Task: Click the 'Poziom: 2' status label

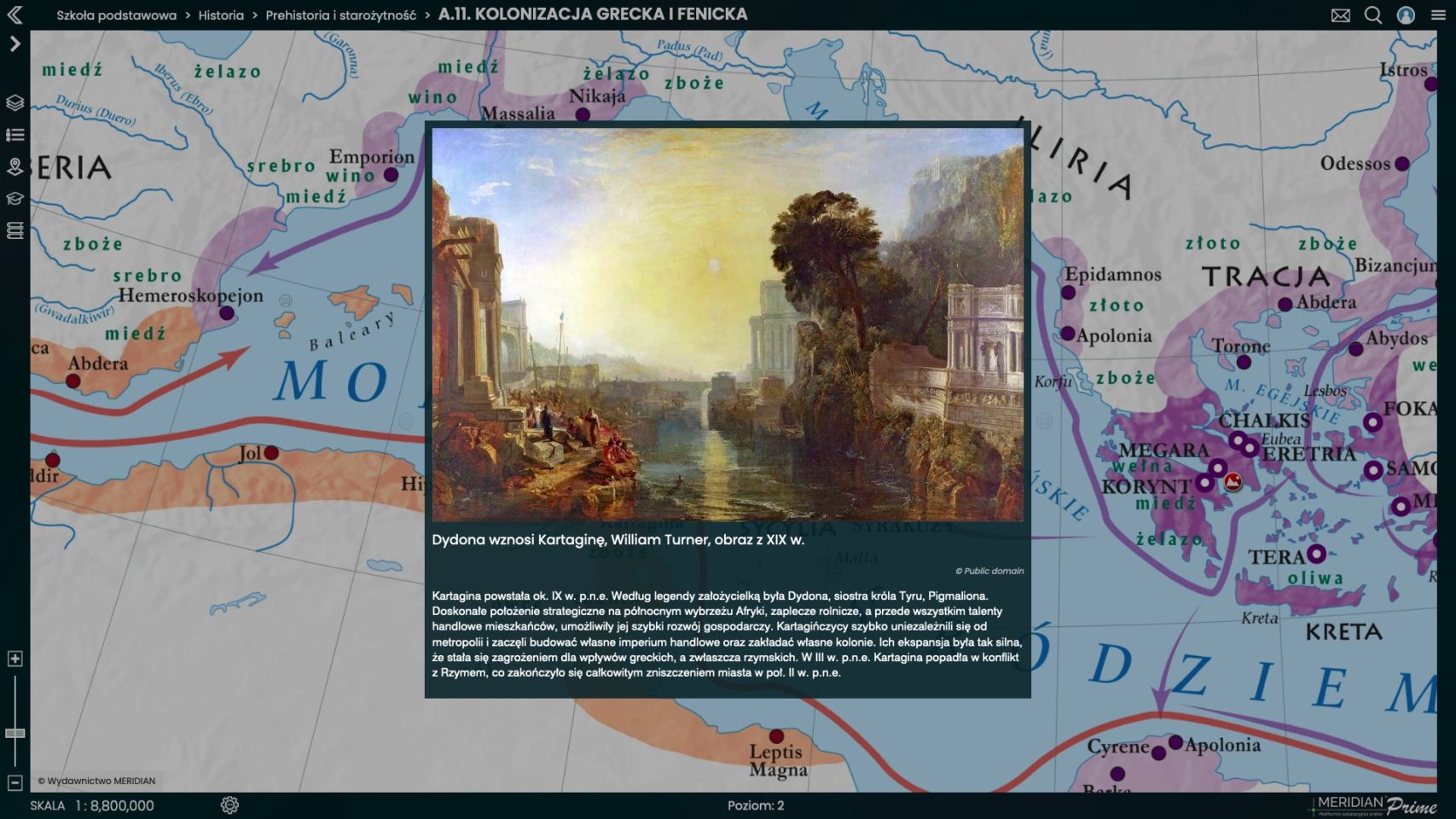Action: [756, 805]
